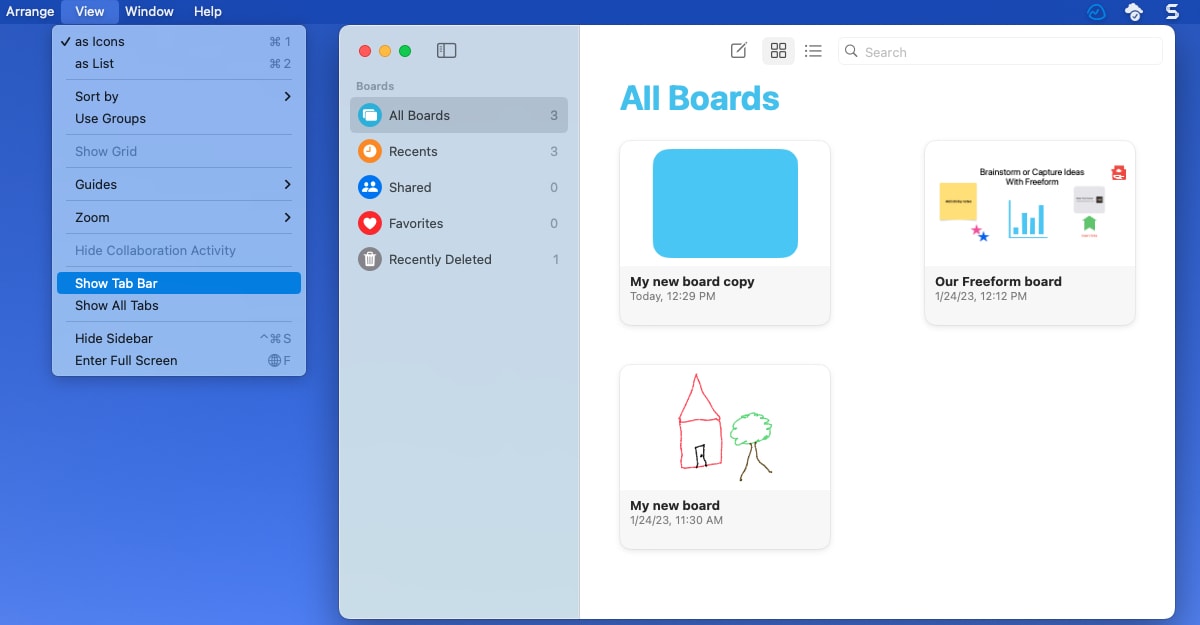Select the All Boards folder icon

368,115
